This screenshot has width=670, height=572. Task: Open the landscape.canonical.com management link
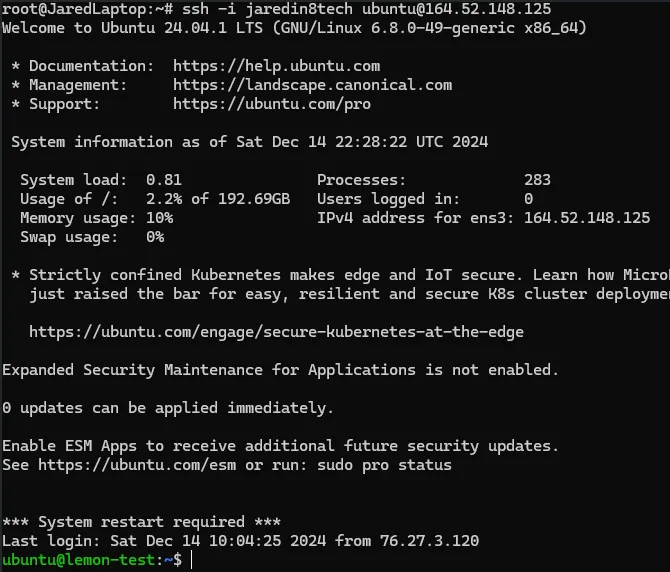[312, 85]
